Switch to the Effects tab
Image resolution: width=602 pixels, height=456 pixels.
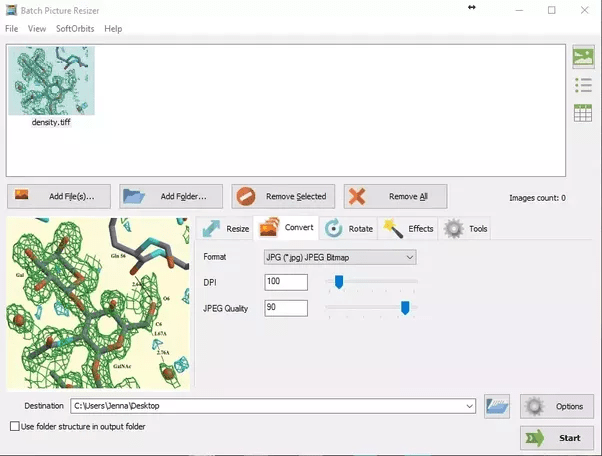[x=408, y=228]
